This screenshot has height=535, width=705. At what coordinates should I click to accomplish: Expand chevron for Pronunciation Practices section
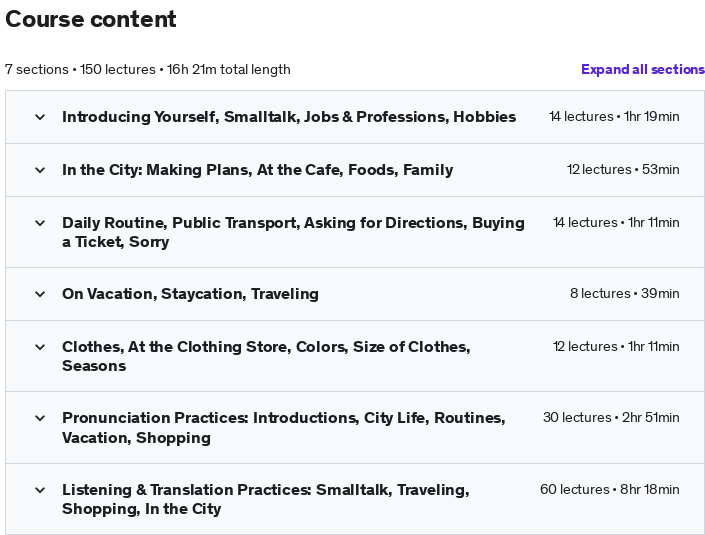pos(40,418)
